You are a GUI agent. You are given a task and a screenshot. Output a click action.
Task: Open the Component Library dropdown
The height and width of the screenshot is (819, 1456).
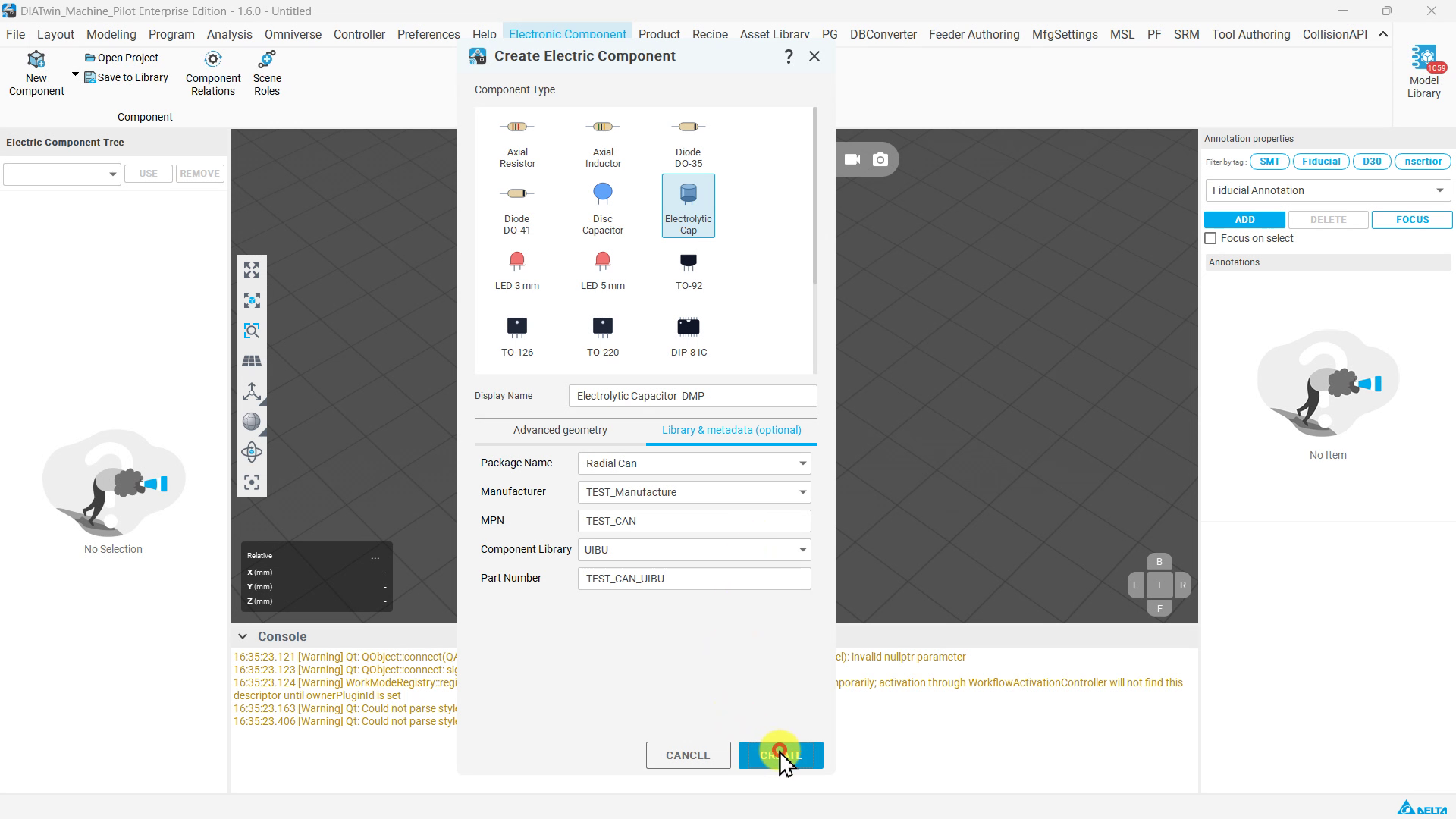tap(694, 550)
